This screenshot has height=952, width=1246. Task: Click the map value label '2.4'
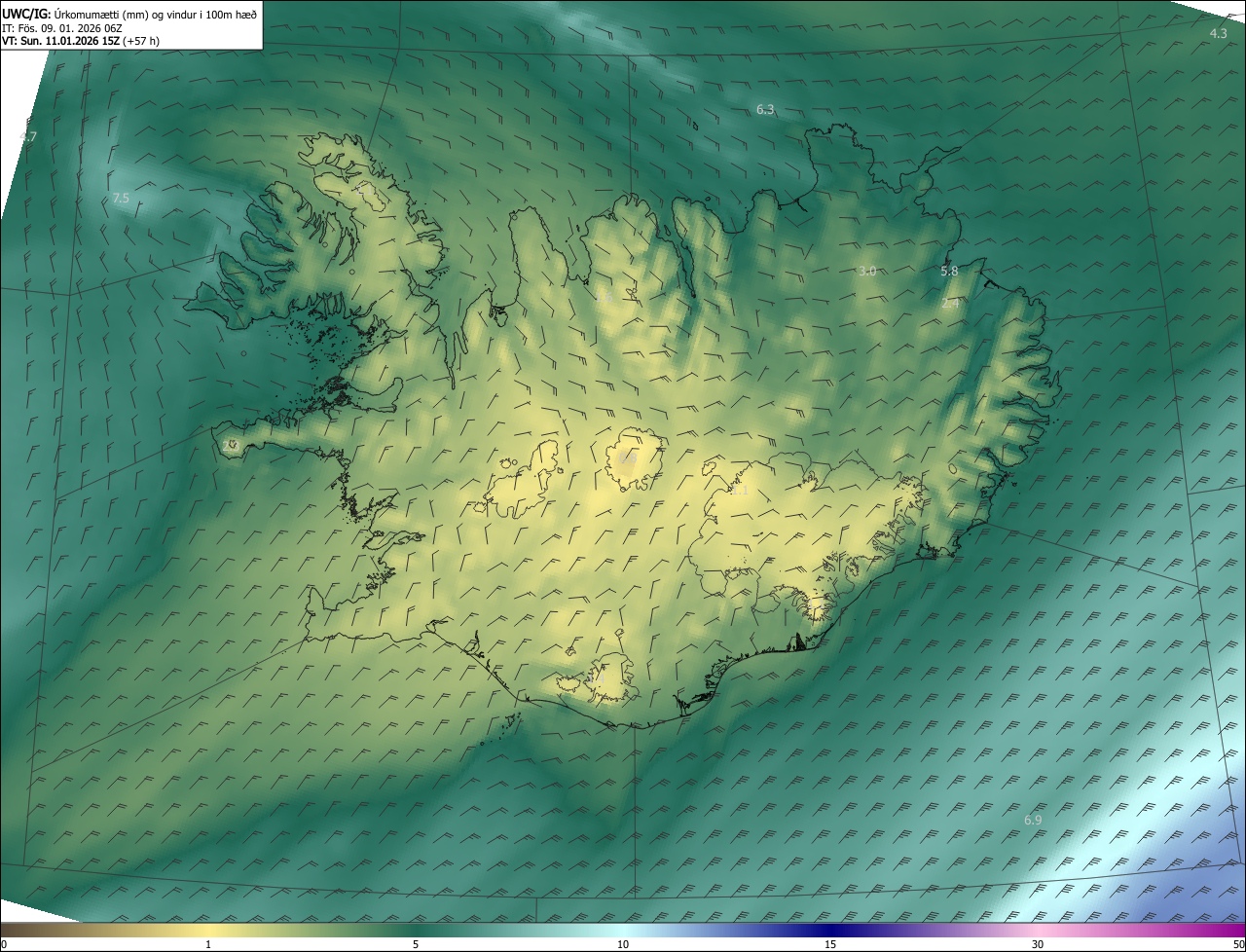point(951,303)
